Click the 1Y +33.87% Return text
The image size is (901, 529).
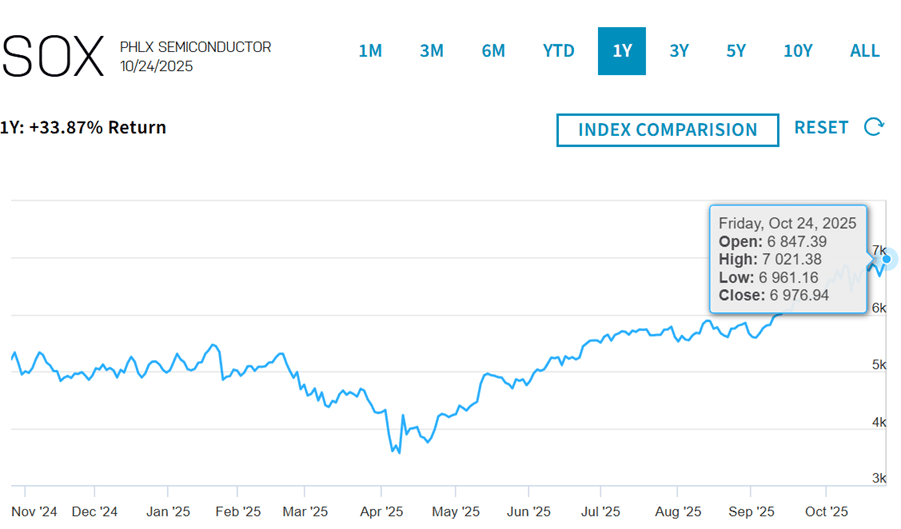click(83, 127)
